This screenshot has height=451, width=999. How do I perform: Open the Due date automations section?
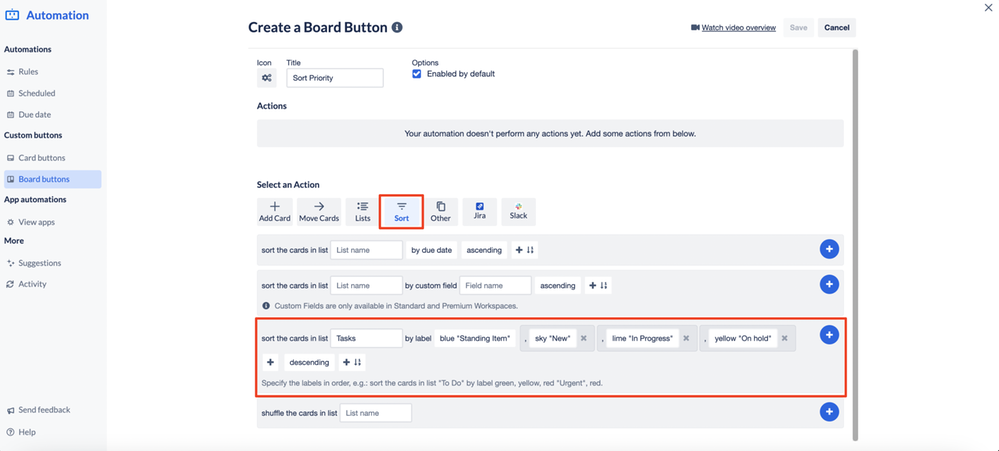34,115
